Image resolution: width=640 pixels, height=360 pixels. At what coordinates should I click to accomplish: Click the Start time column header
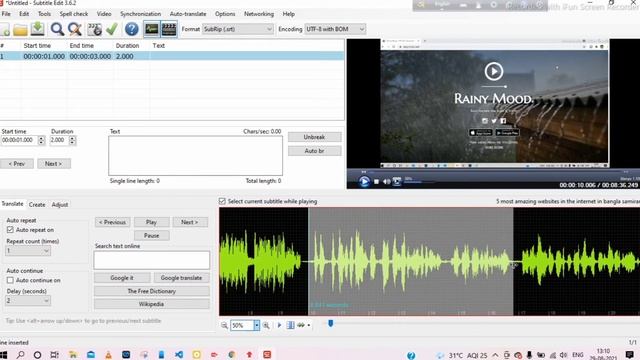click(x=37, y=46)
